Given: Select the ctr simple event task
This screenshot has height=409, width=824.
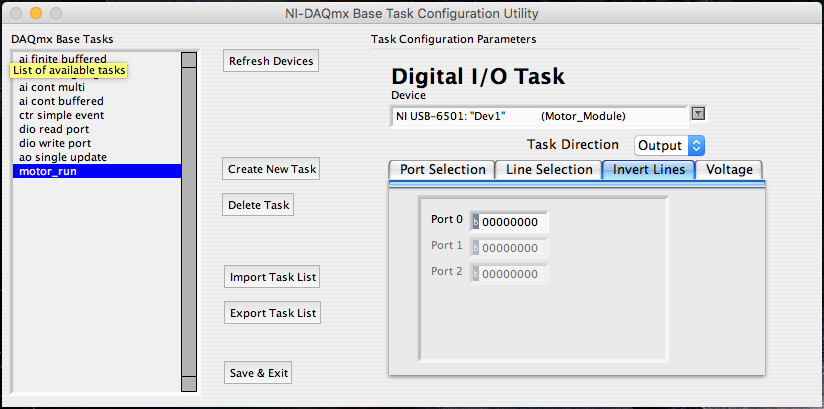Looking at the screenshot, I should [x=97, y=115].
